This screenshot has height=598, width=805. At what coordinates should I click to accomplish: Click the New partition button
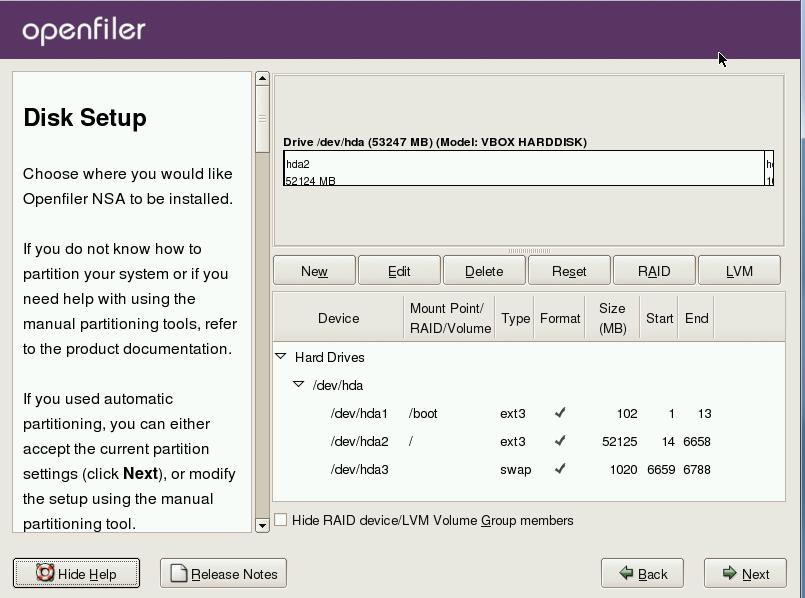[x=314, y=271]
